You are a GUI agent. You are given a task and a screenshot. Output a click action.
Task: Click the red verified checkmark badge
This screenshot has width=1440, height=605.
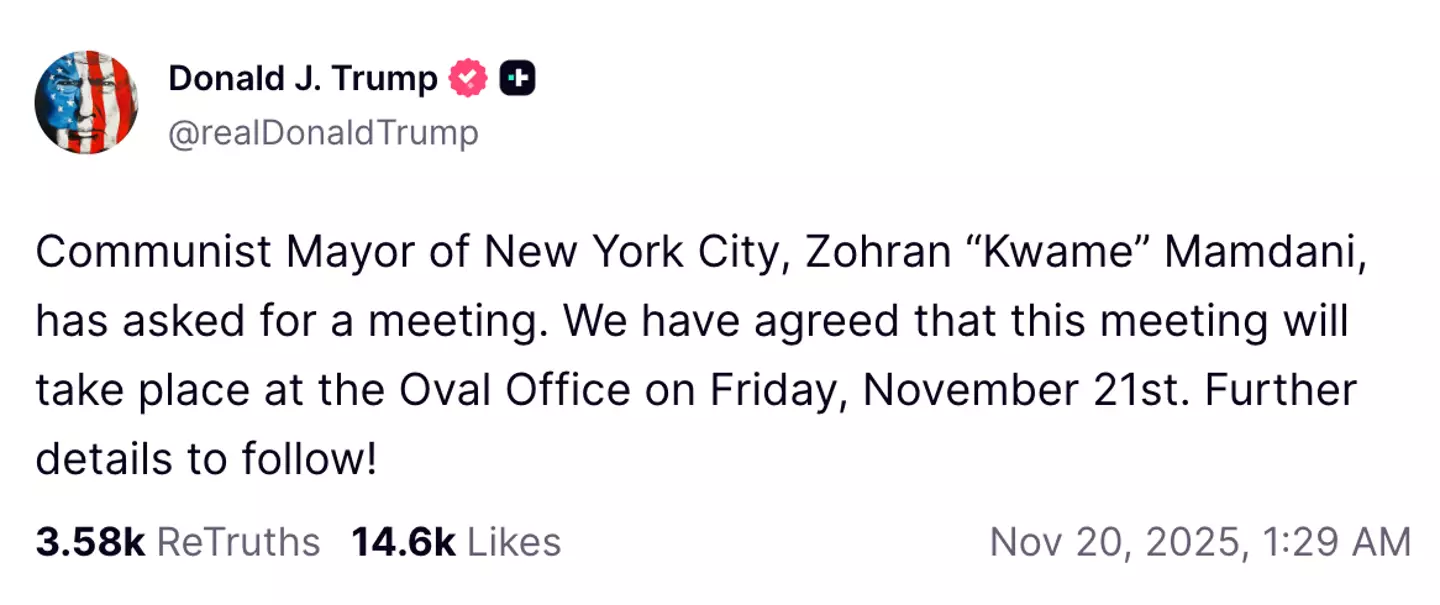click(468, 79)
